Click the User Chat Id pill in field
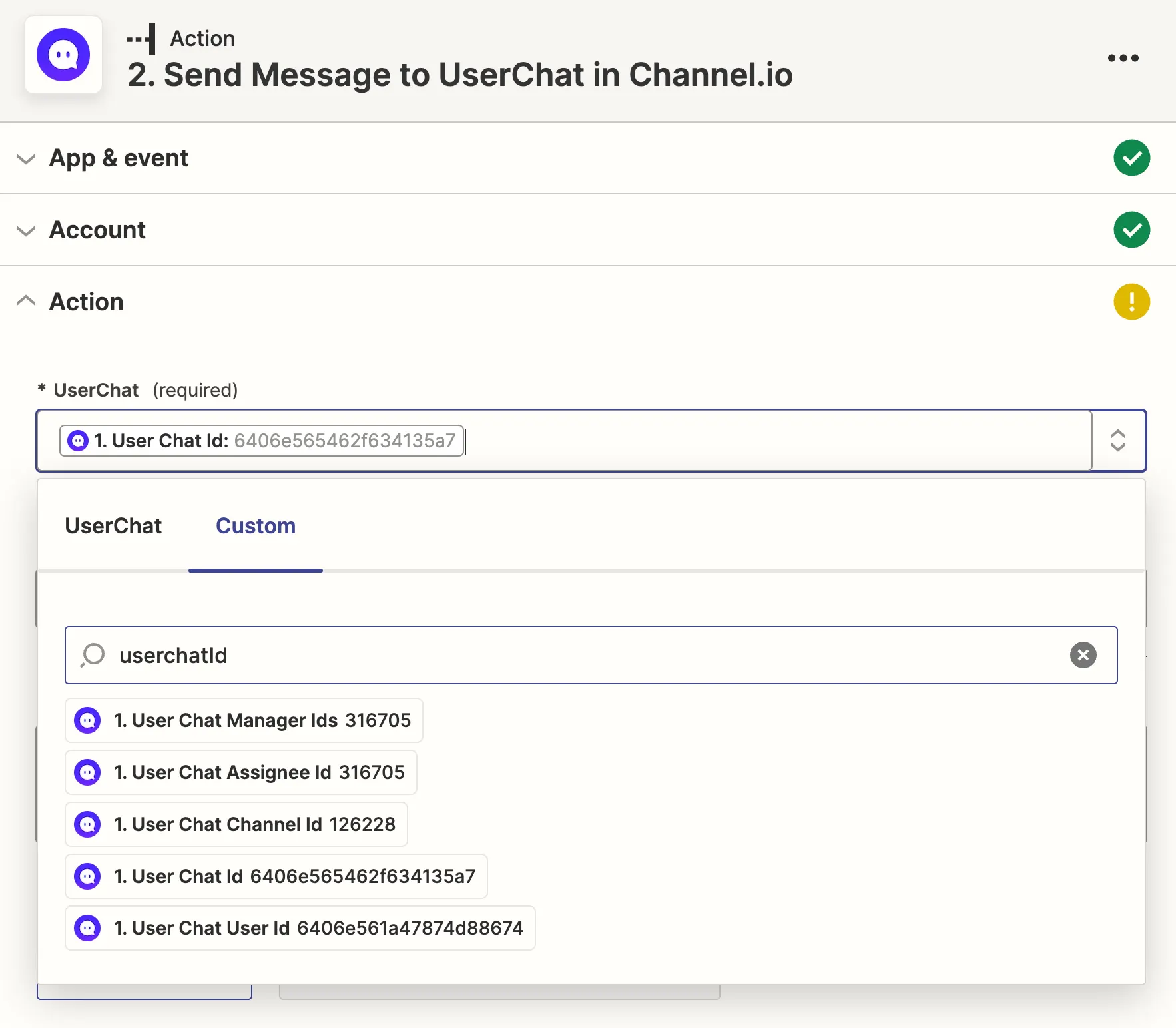This screenshot has width=1176, height=1028. click(x=261, y=441)
